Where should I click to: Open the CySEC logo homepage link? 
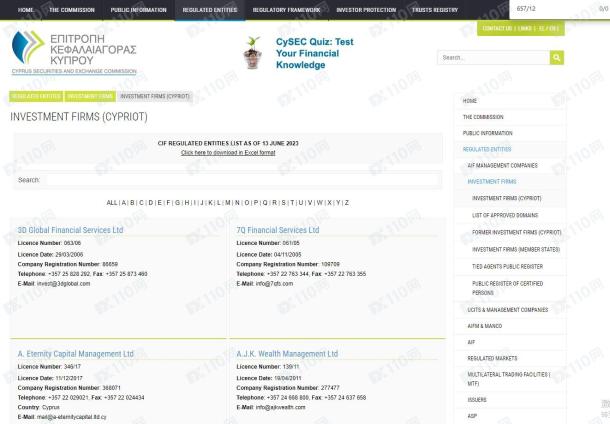click(74, 53)
